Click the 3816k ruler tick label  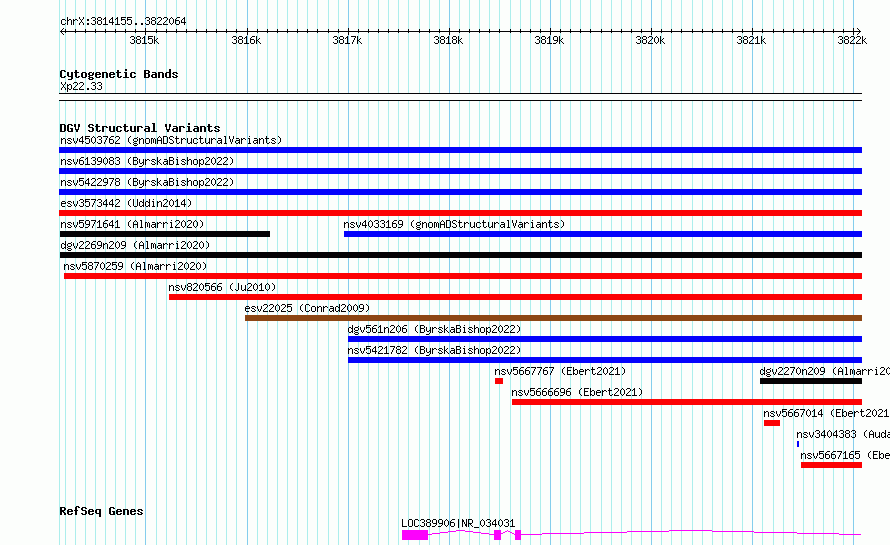coord(246,40)
